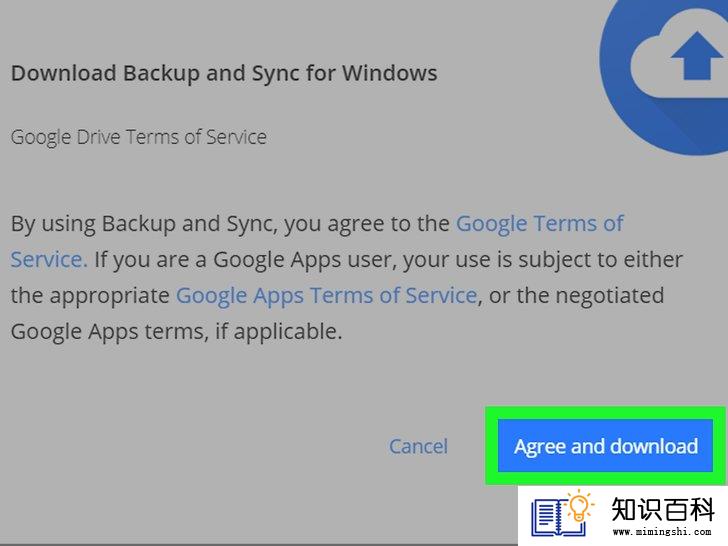
Task: Cancel the Backup and Sync download
Action: click(x=418, y=446)
